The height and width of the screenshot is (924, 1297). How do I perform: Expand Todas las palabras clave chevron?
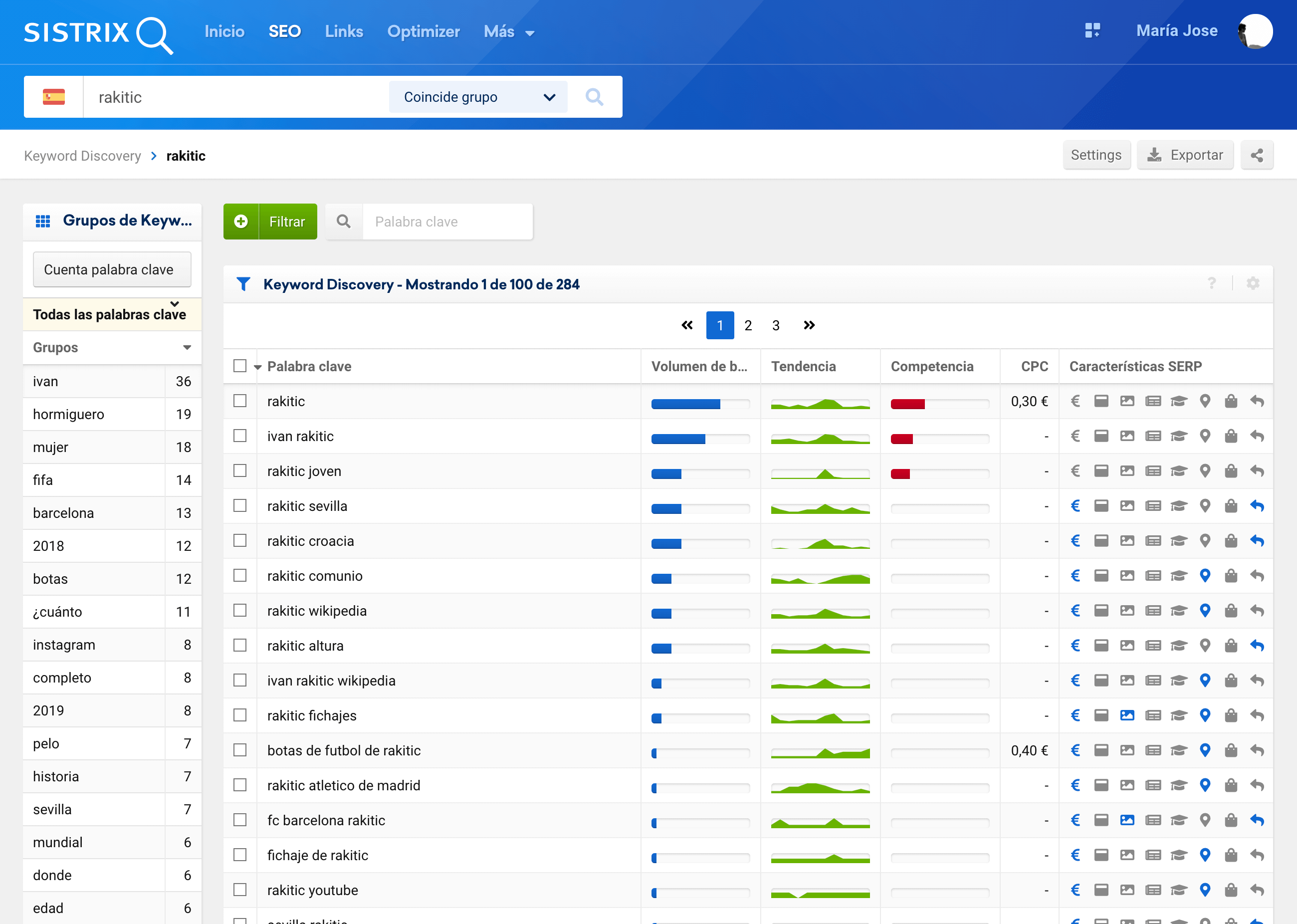point(175,304)
